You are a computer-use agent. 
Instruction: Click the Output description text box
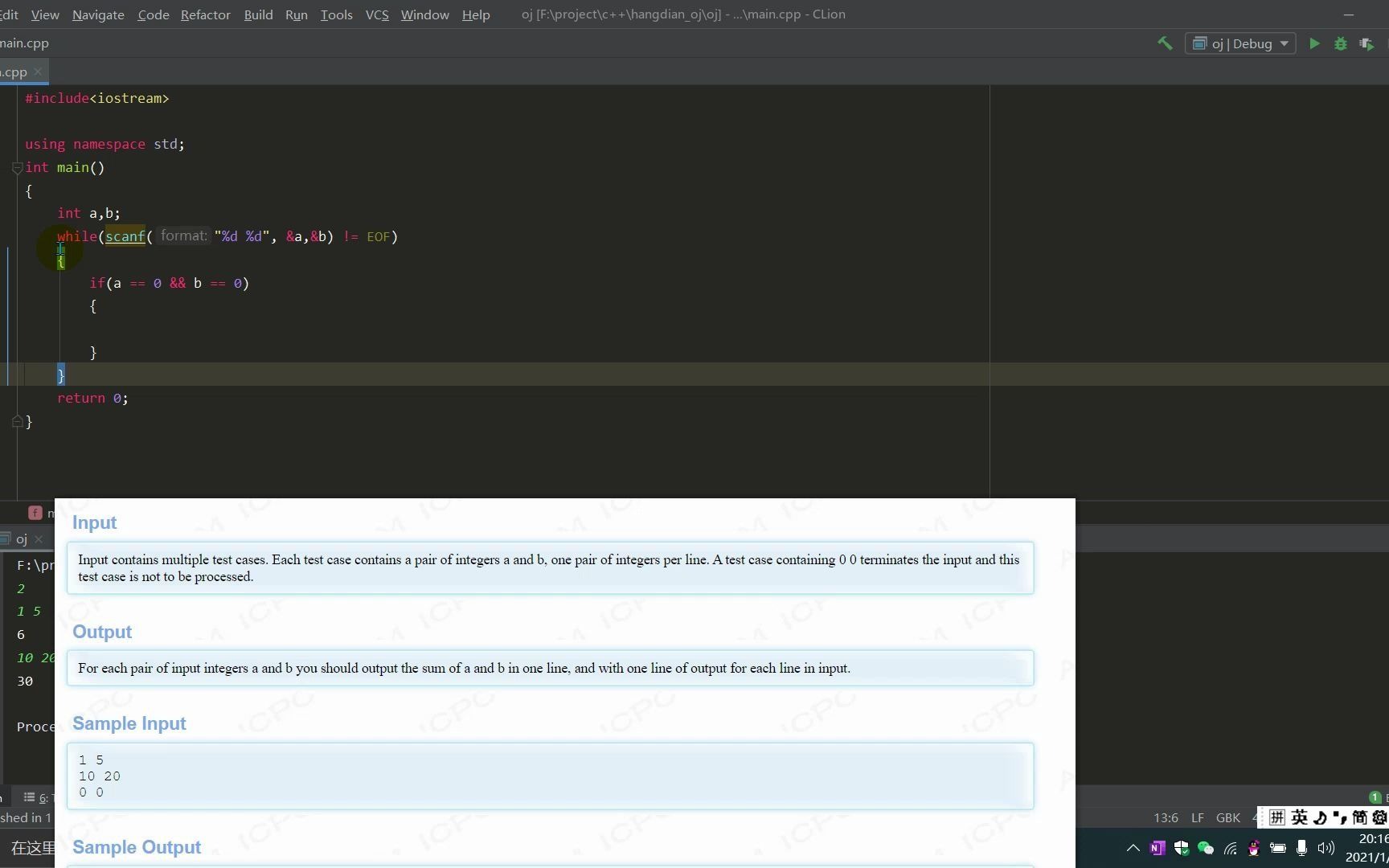(550, 668)
